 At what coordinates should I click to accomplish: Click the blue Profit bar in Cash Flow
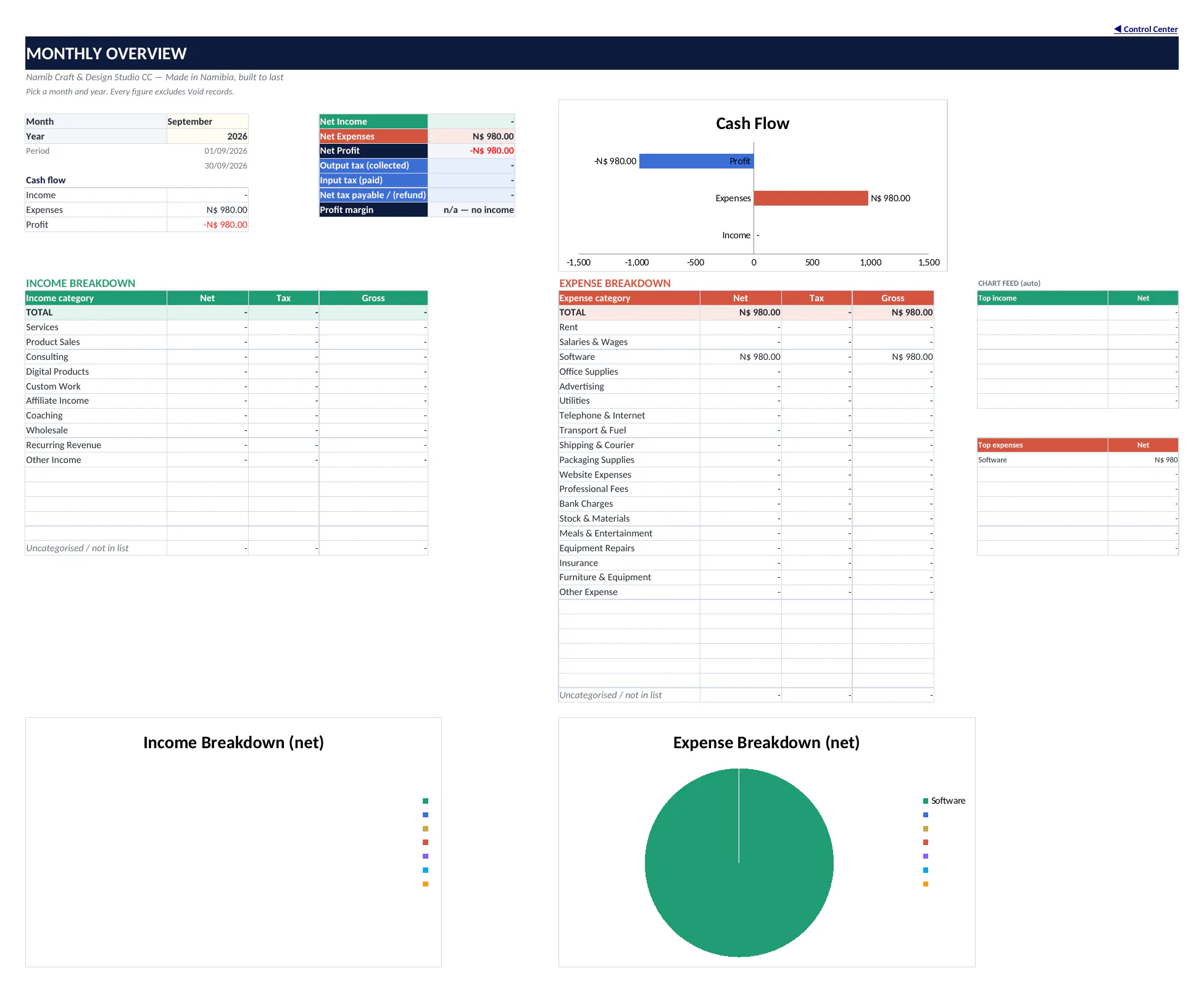coord(696,161)
